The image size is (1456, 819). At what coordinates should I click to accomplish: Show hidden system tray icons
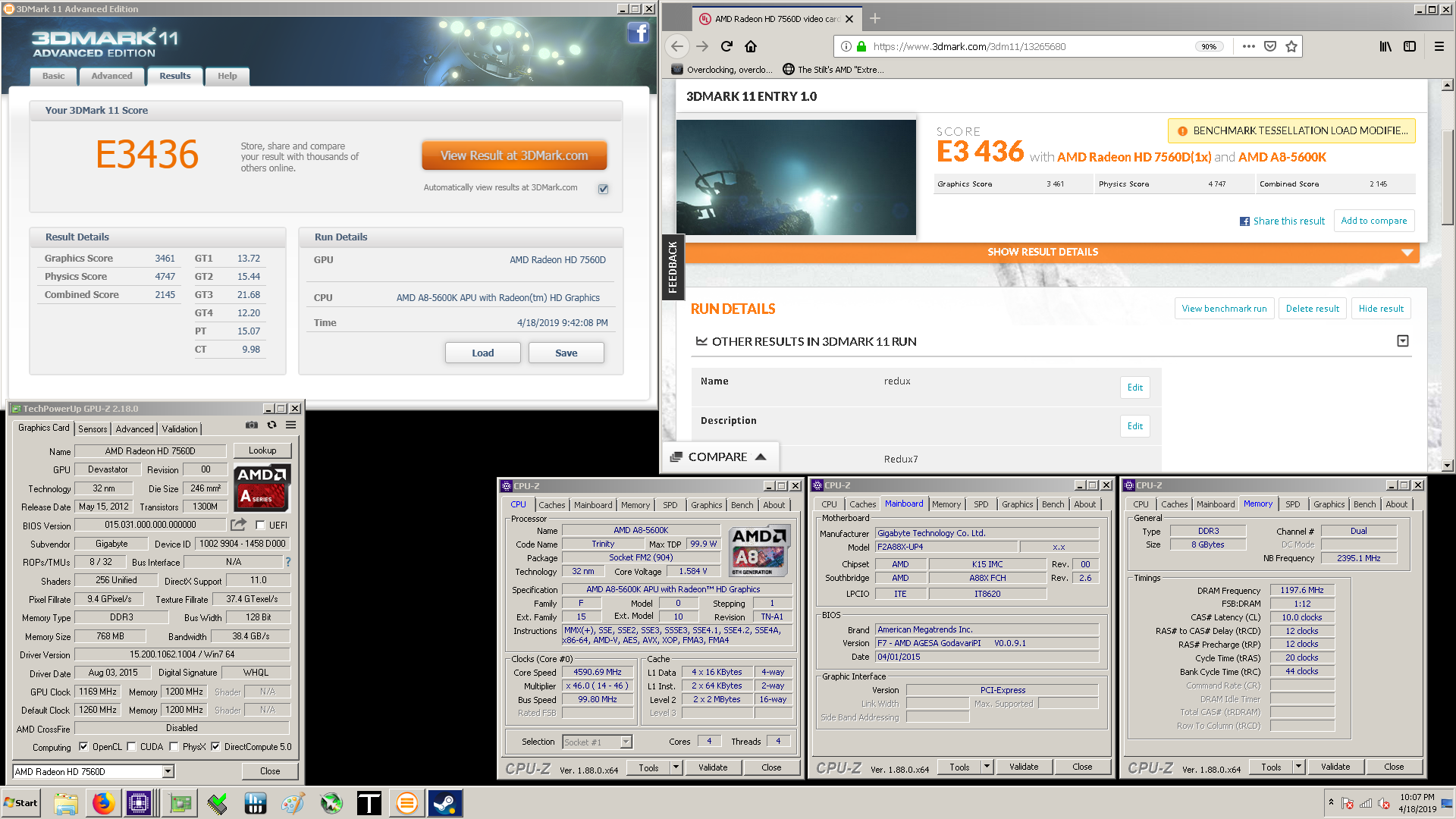tap(1331, 802)
